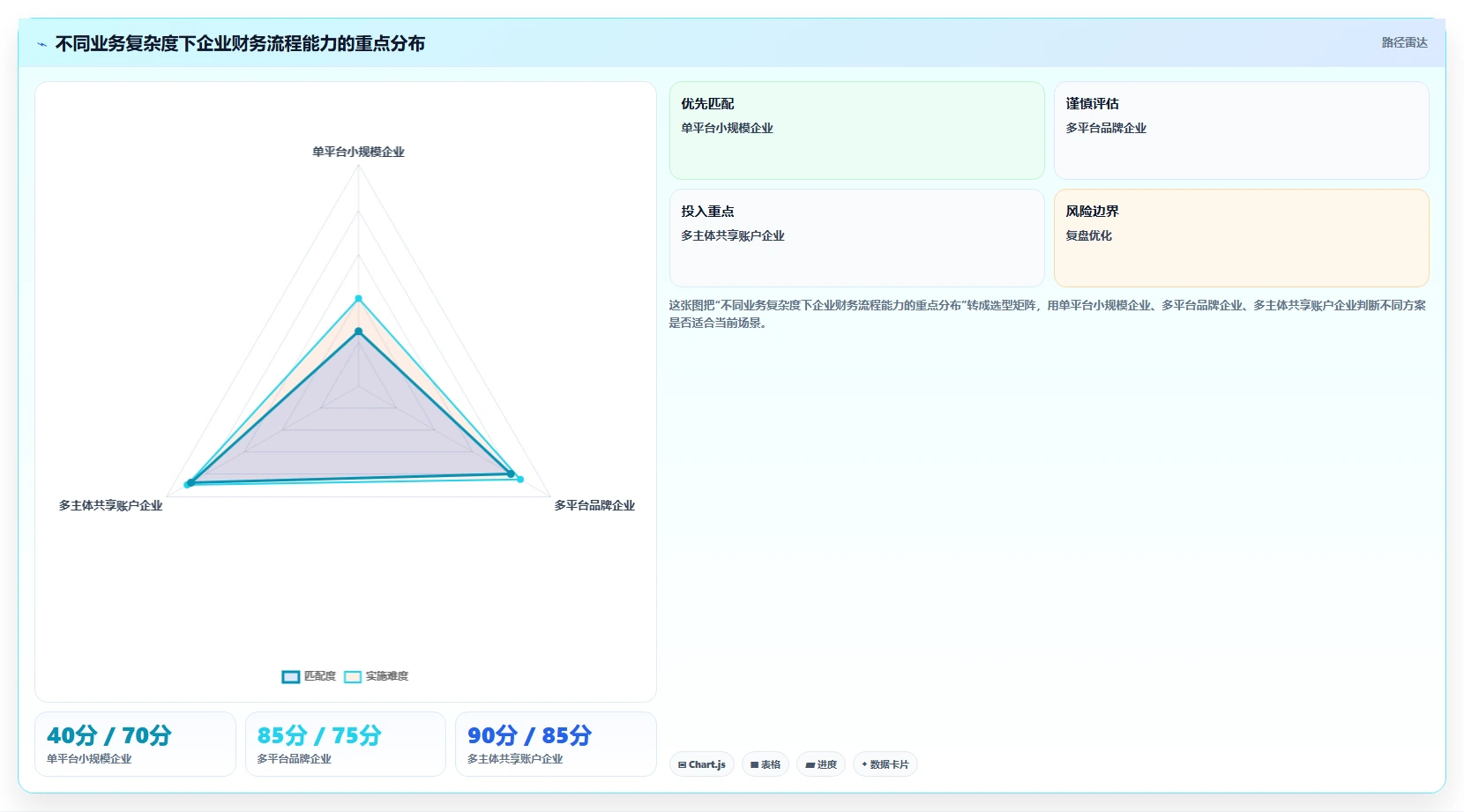The width and height of the screenshot is (1464, 812).
Task: Open the 优先匹配 card
Action: tap(857, 130)
